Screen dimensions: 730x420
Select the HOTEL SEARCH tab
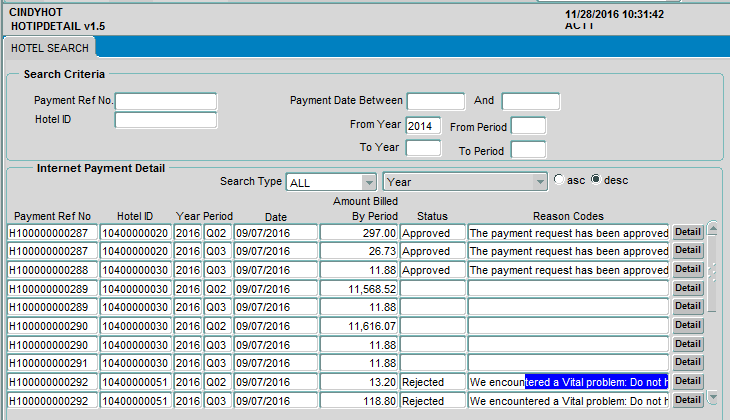click(50, 48)
